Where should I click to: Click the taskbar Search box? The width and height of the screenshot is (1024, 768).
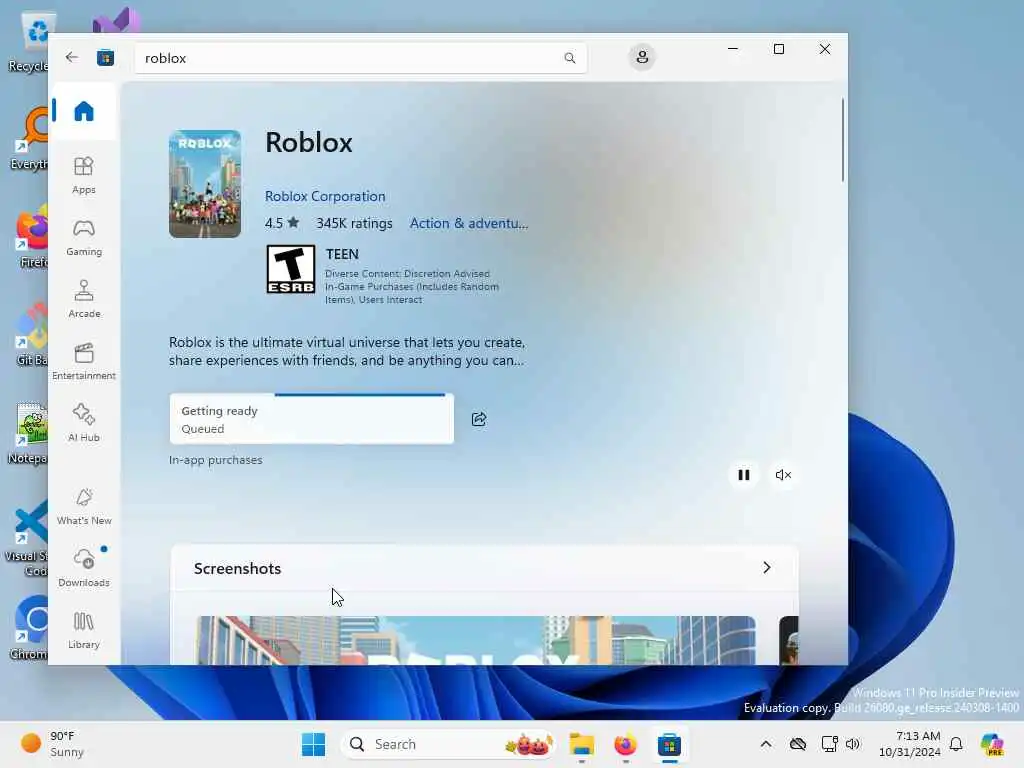point(448,744)
